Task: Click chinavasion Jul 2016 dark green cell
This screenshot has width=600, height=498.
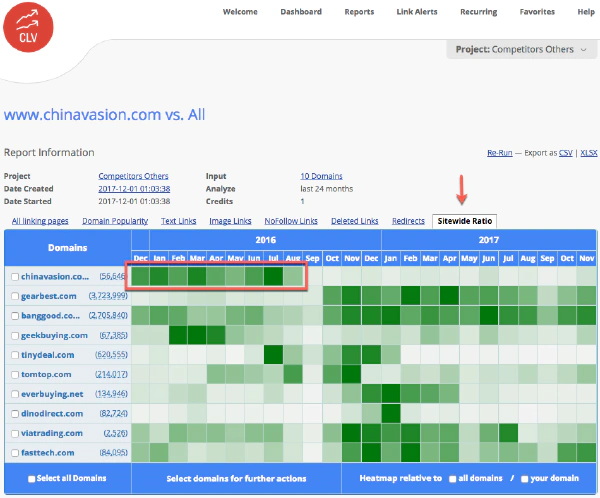Action: (273, 276)
